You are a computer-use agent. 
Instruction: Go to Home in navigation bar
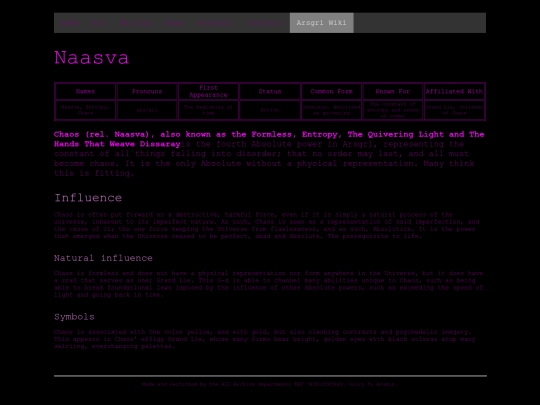pos(70,23)
